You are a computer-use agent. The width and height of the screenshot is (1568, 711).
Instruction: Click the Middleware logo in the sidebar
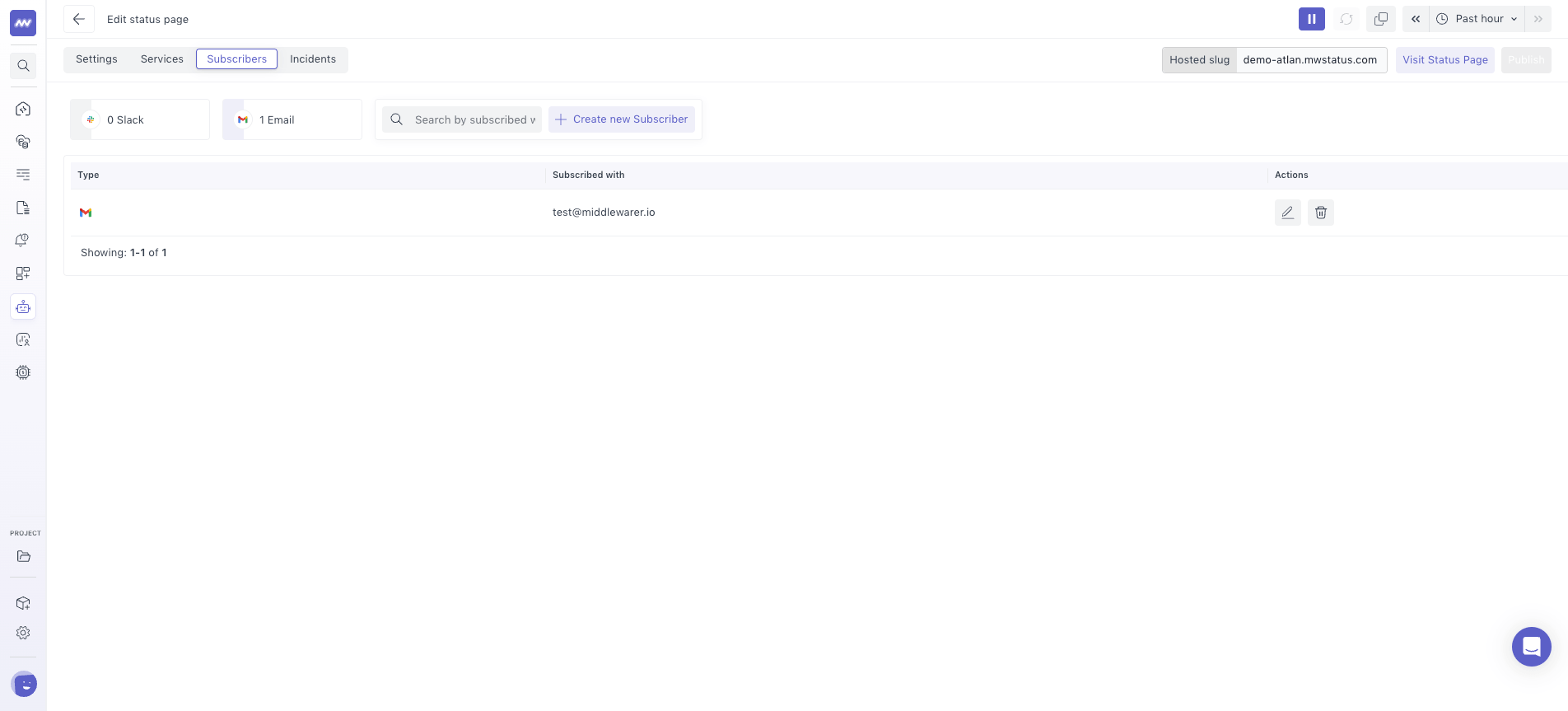tap(23, 23)
